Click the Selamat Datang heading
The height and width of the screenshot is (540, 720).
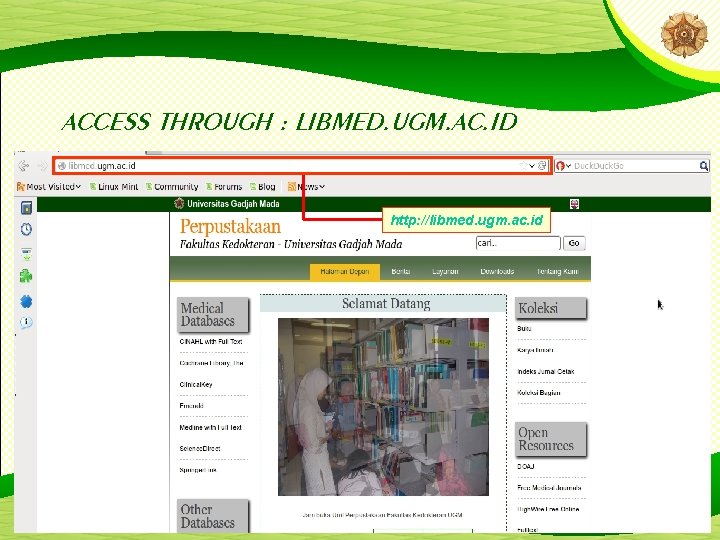[x=386, y=304]
